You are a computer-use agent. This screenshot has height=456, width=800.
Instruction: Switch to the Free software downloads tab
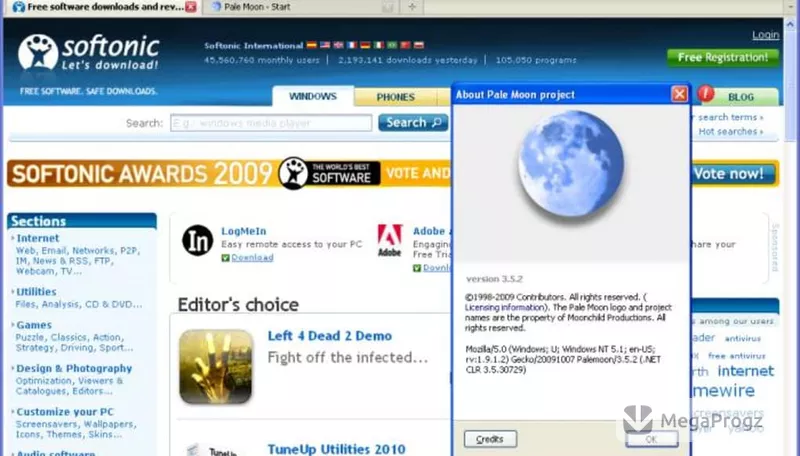[x=105, y=7]
